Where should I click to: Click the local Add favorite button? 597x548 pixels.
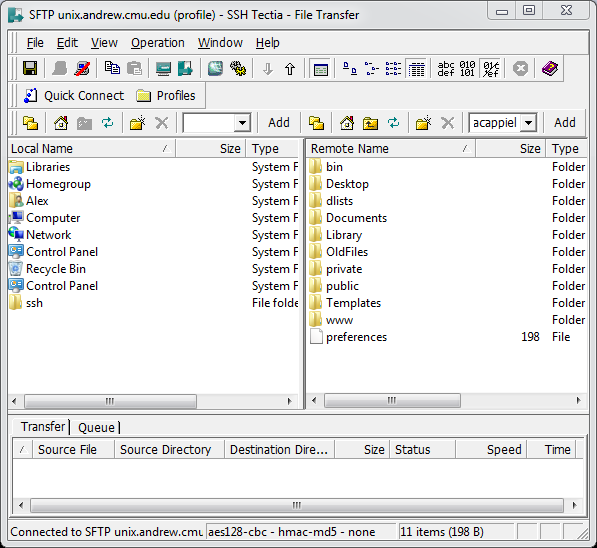pyautogui.click(x=279, y=123)
